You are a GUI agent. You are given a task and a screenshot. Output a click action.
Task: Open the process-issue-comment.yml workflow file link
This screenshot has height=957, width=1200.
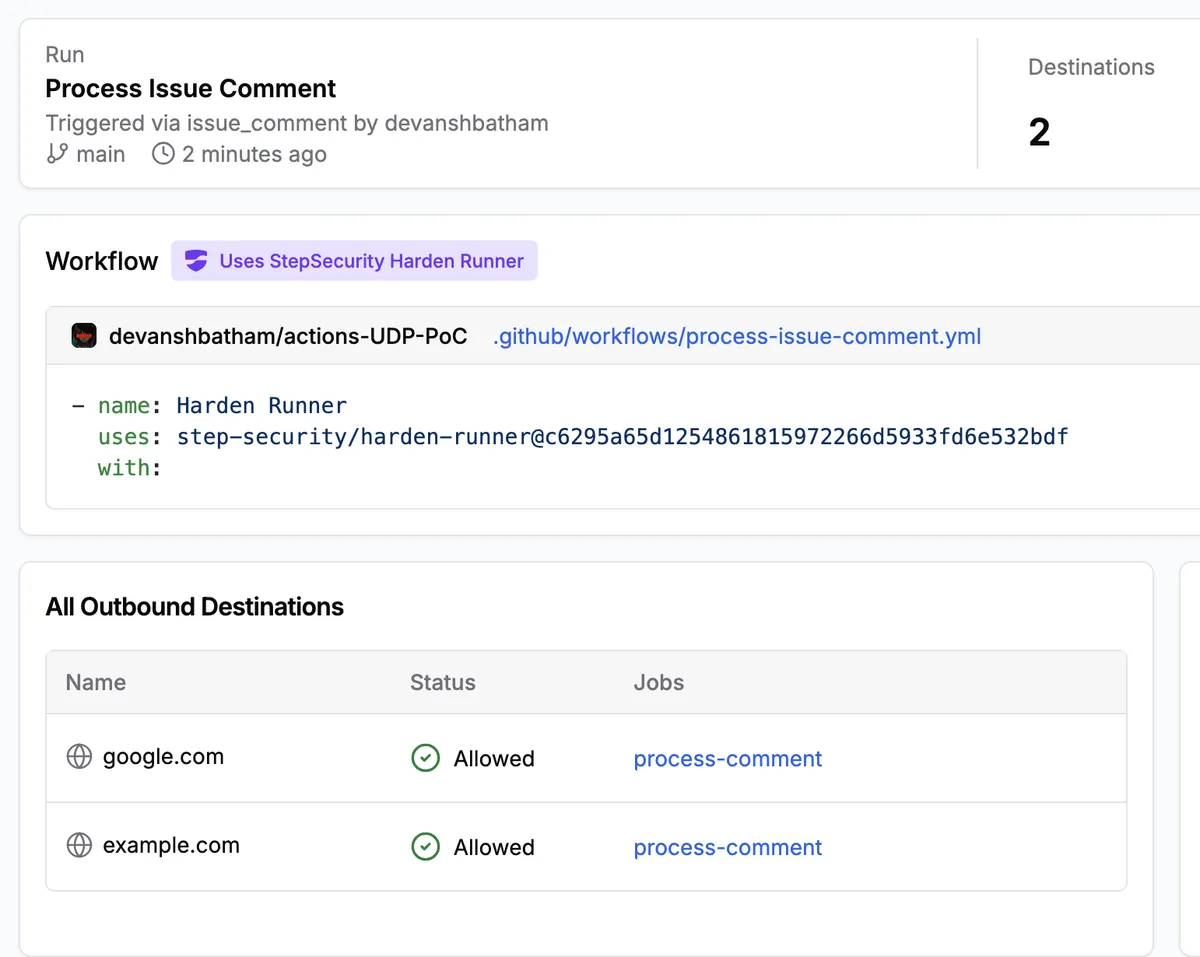point(737,336)
